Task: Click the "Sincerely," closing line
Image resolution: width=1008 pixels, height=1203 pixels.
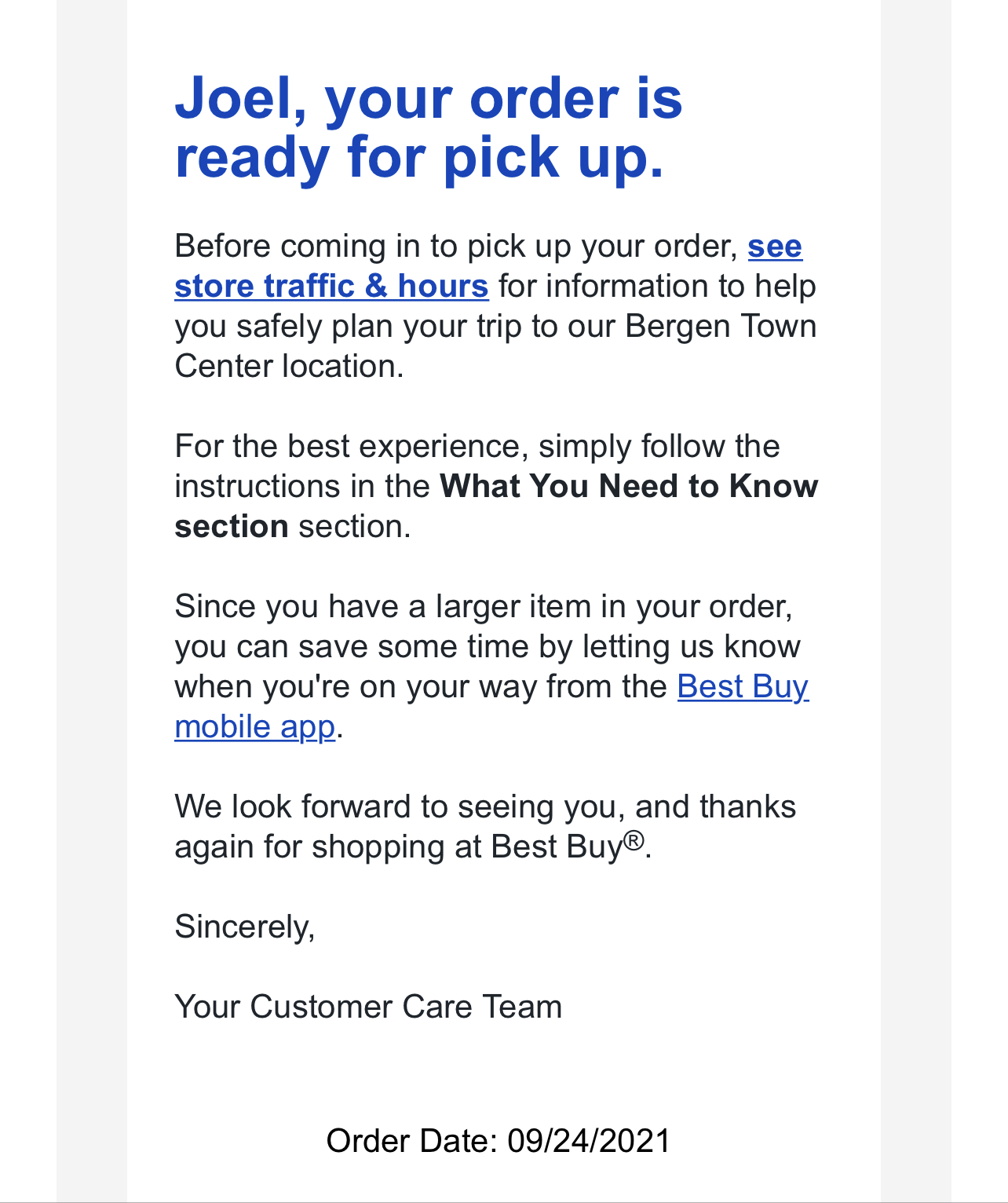Action: 245,927
